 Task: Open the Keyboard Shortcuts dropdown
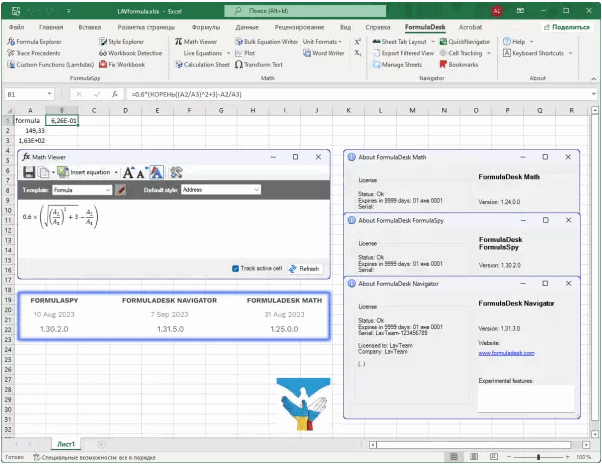(x=570, y=53)
